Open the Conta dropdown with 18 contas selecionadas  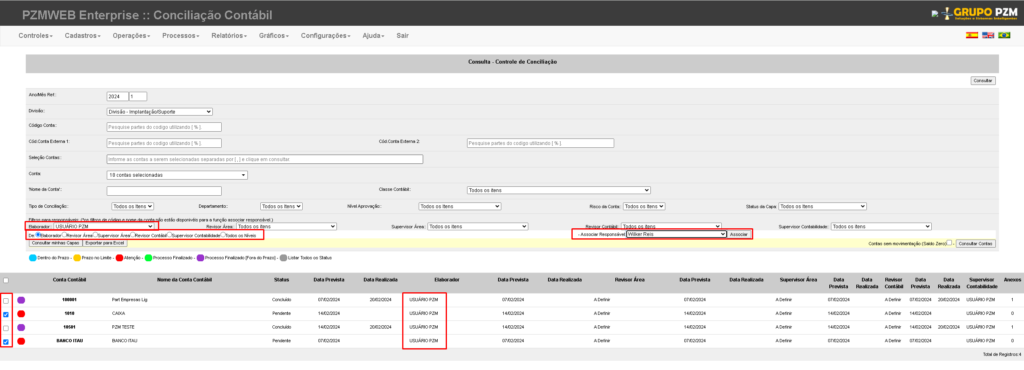pos(177,175)
